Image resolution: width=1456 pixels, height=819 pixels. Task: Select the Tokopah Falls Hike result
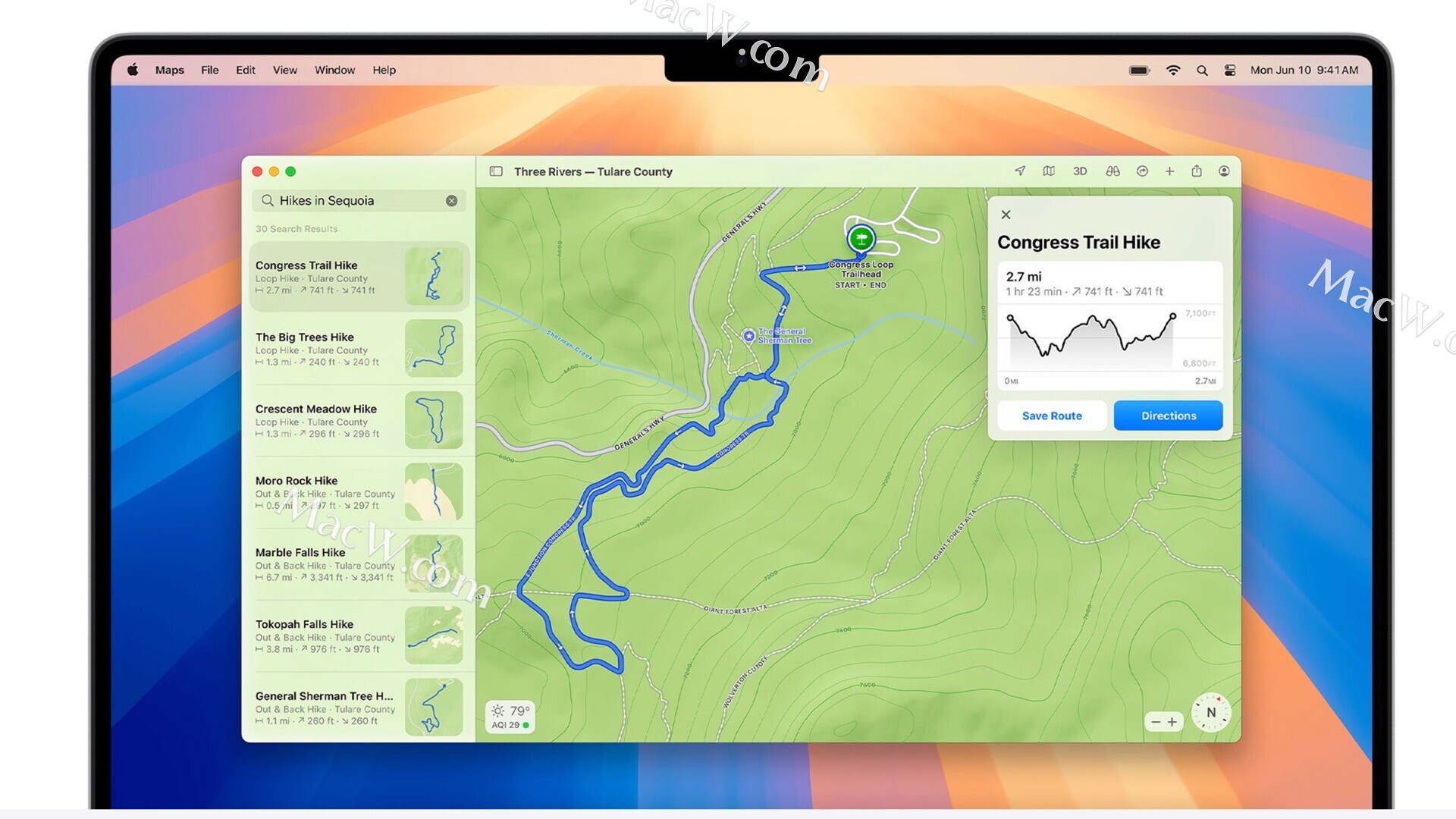[x=359, y=636]
